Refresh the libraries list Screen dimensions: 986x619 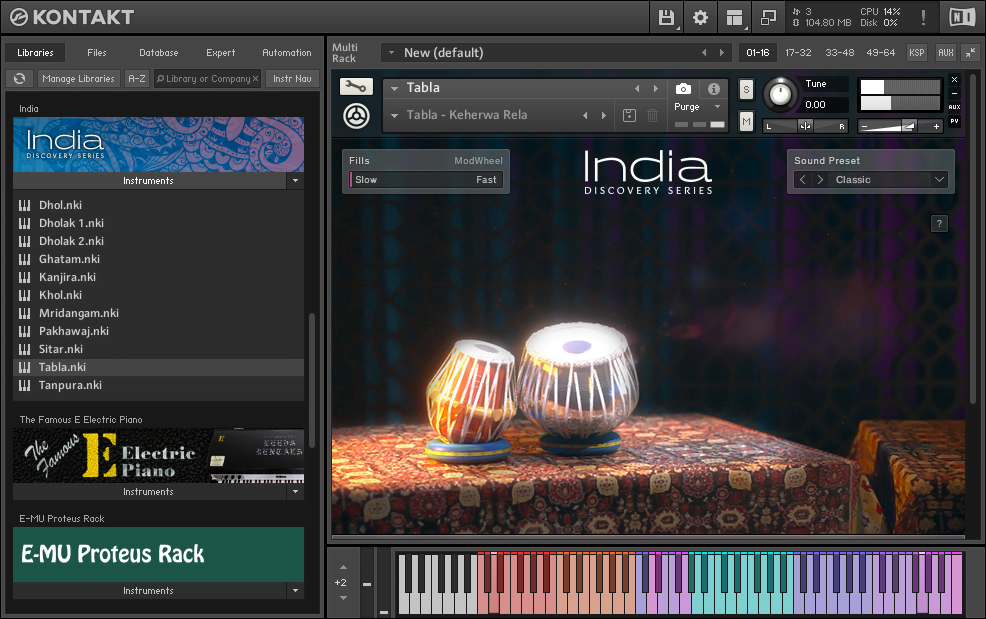pos(19,79)
